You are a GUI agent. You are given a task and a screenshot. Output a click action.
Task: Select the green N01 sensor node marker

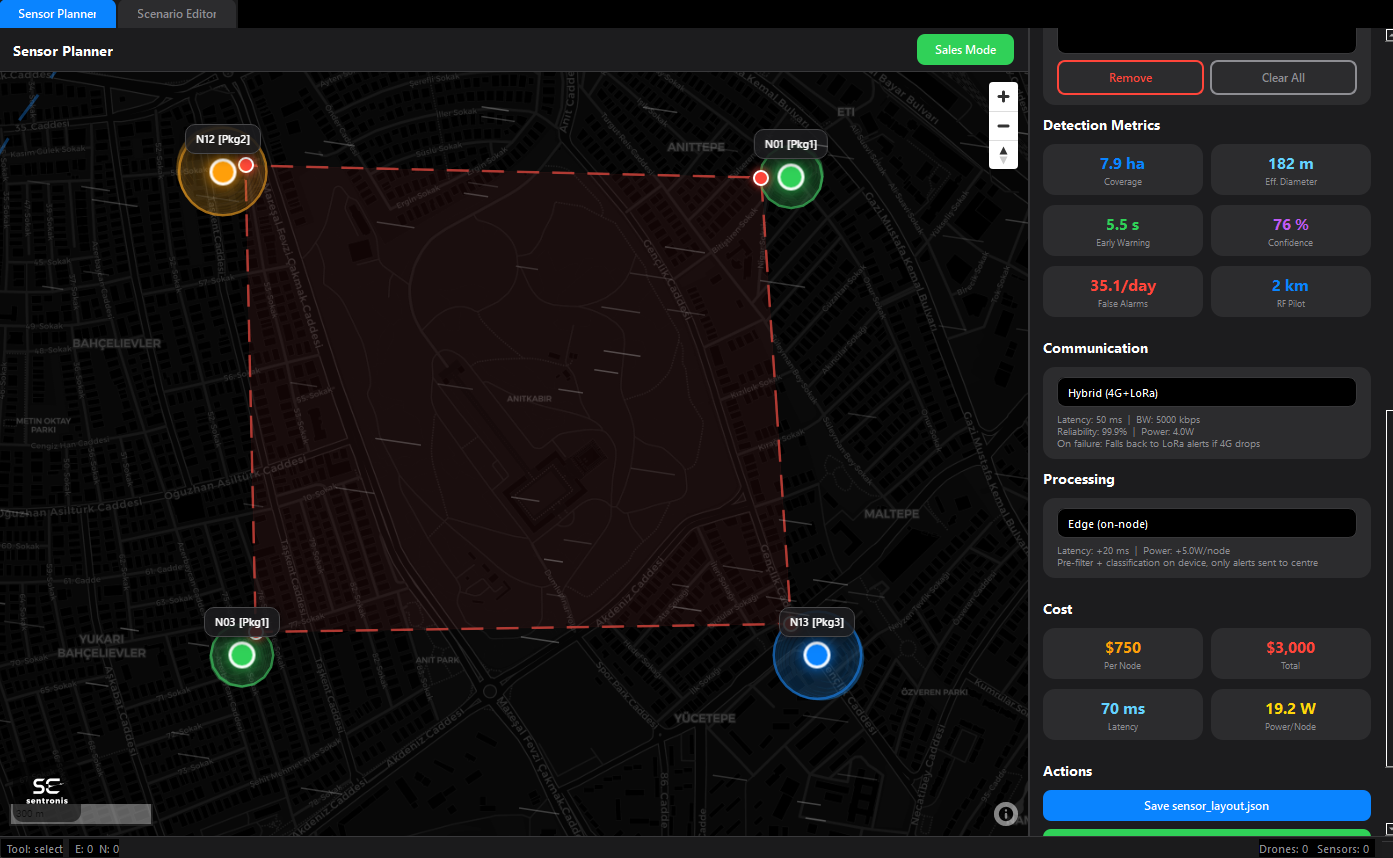coord(791,177)
